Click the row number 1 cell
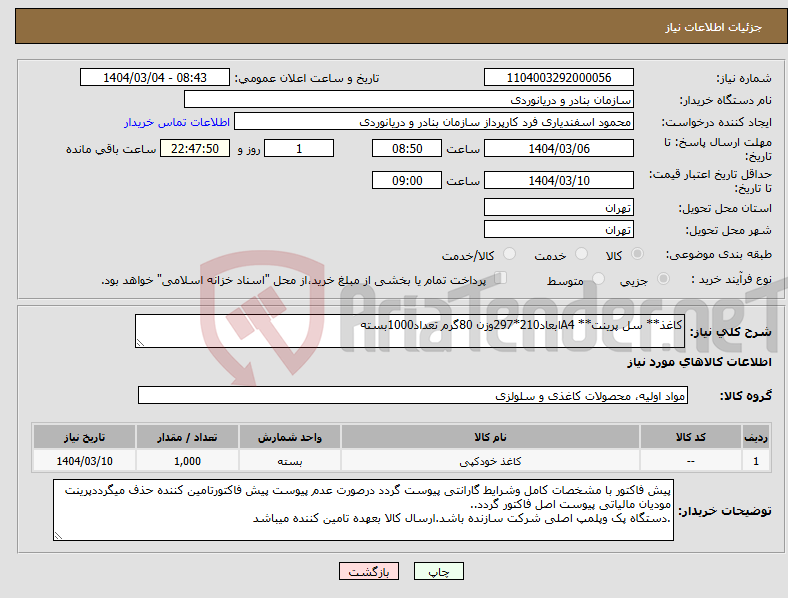 756,461
